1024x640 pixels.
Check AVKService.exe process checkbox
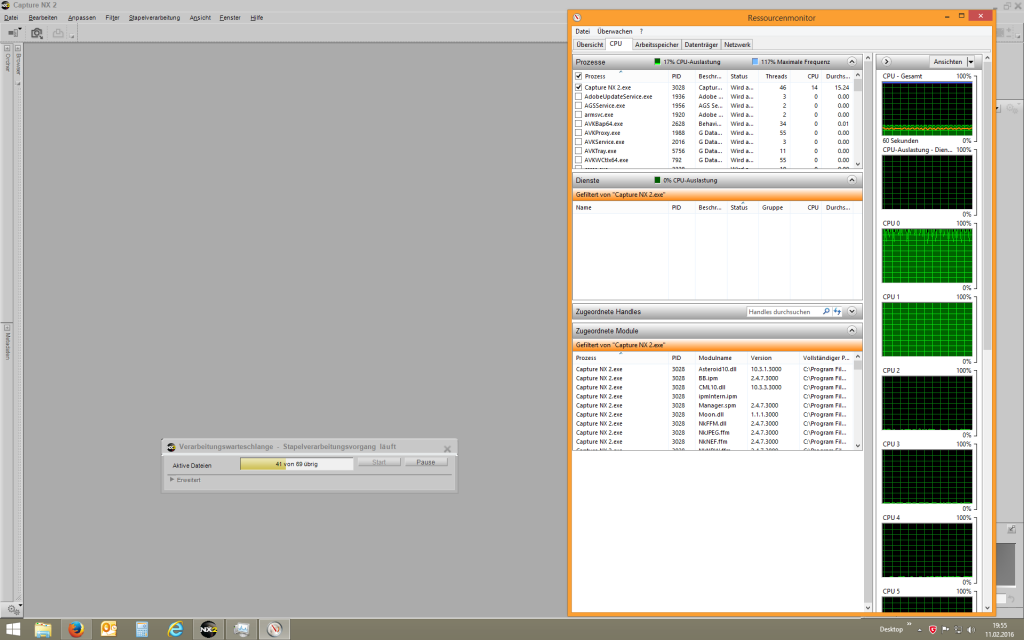click(579, 142)
